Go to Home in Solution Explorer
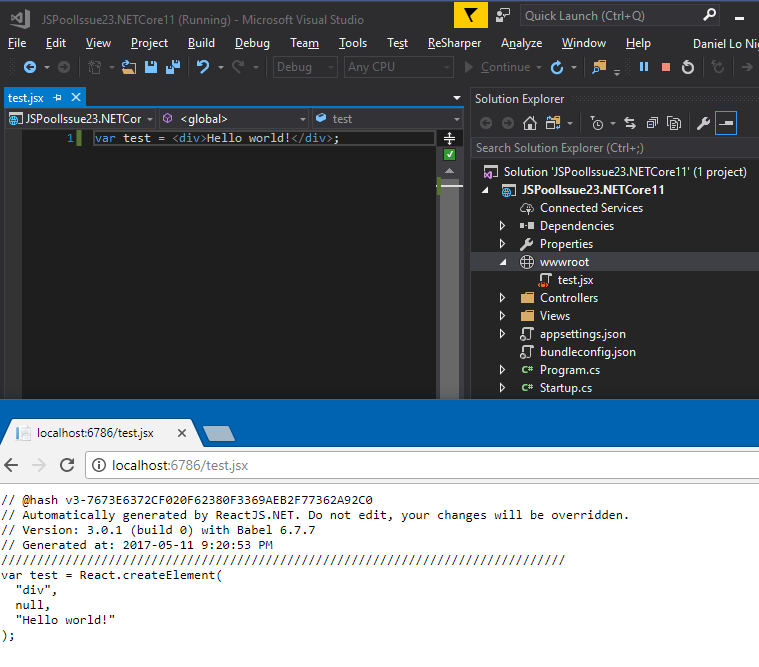 click(x=530, y=123)
